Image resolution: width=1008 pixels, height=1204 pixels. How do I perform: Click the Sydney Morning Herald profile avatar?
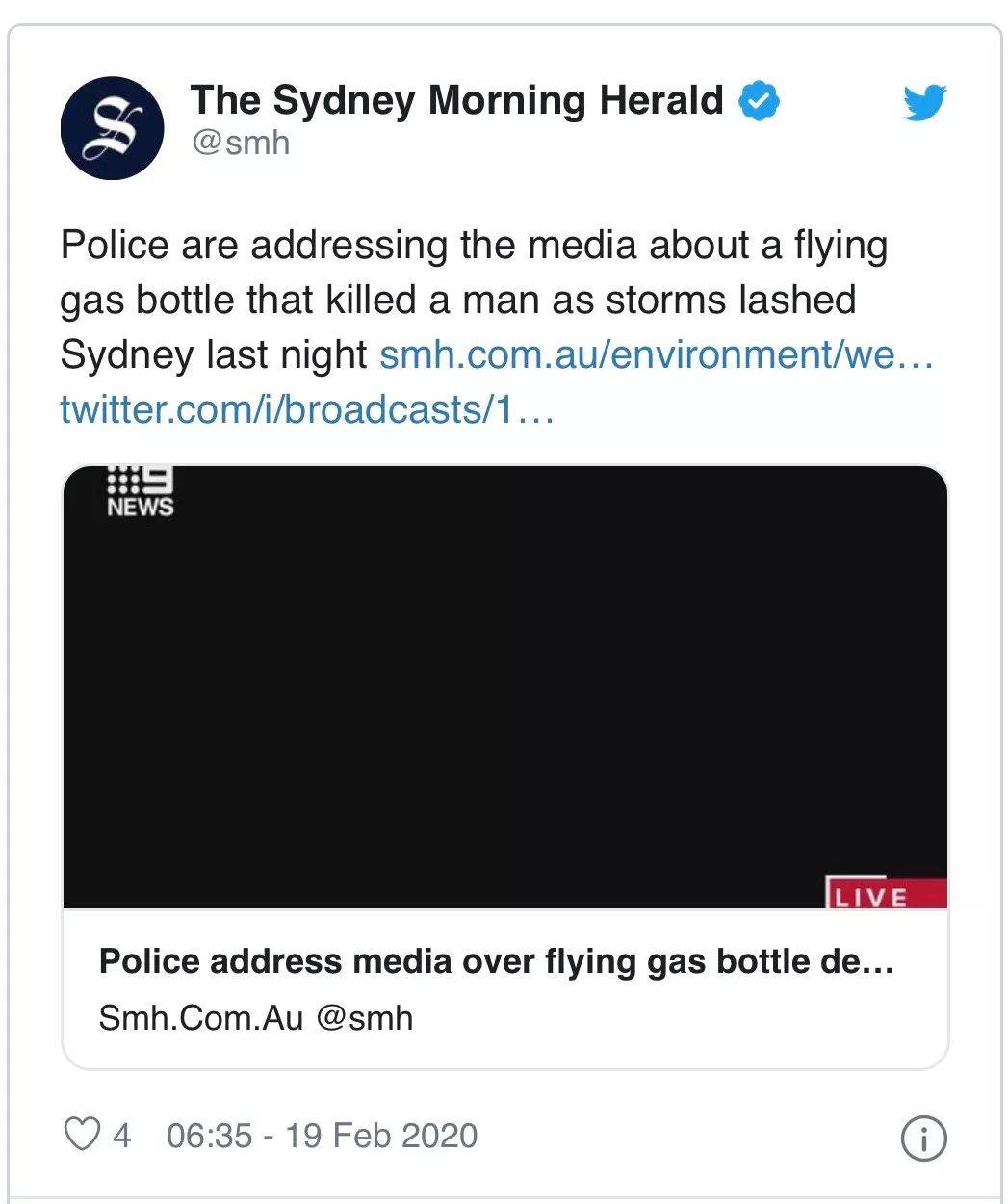tap(112, 128)
